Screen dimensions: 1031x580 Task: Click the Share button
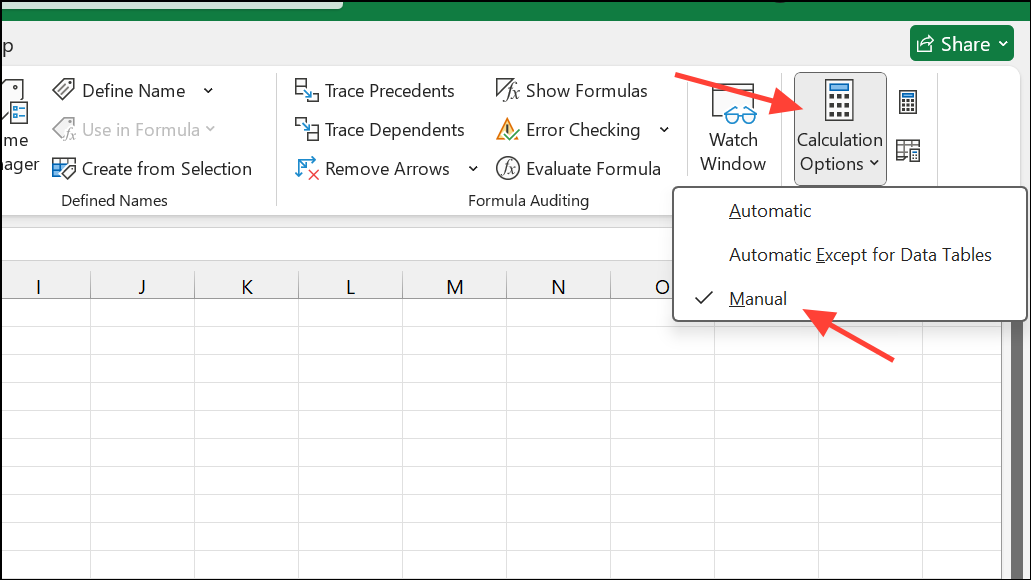tap(955, 43)
